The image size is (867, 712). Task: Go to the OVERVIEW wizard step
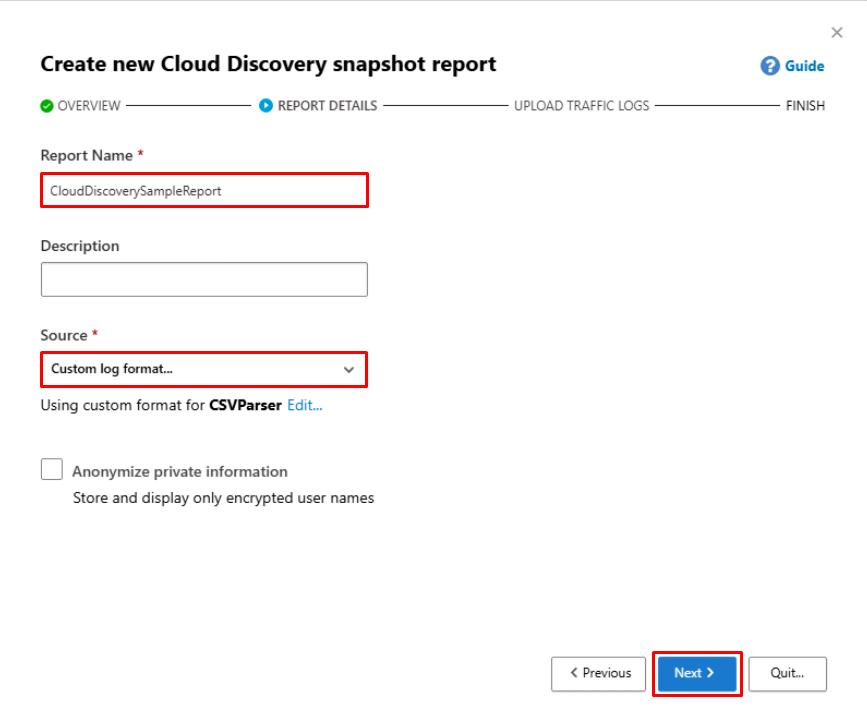pos(88,106)
